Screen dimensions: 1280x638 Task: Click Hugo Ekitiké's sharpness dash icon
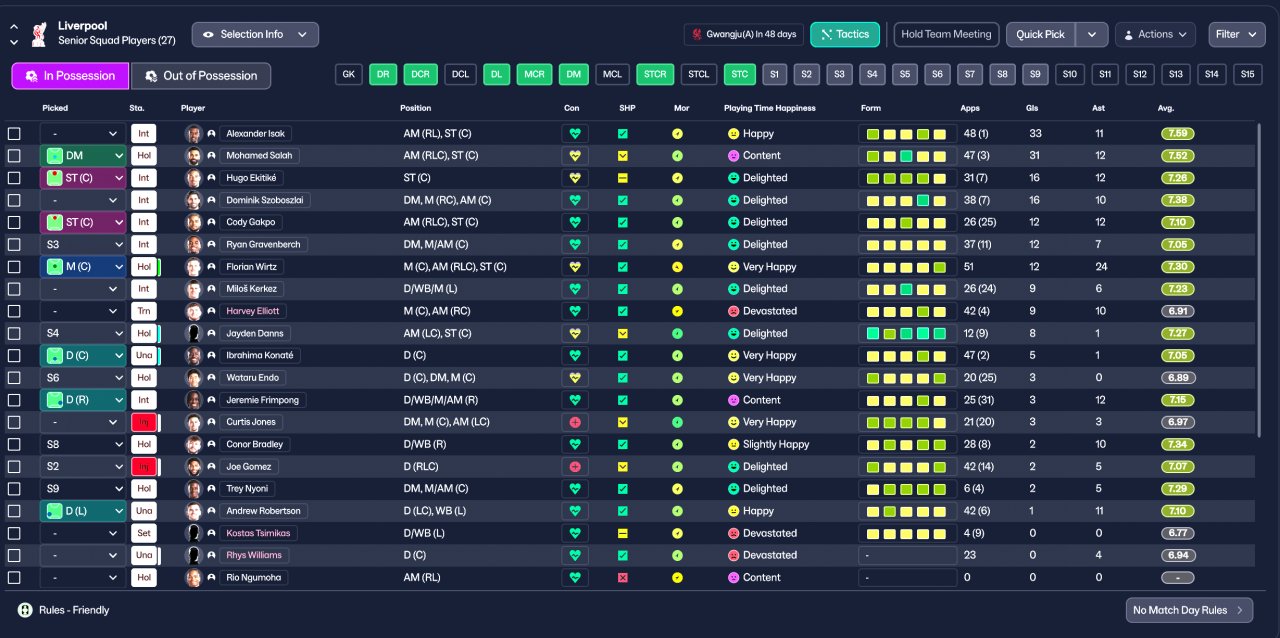click(x=622, y=178)
